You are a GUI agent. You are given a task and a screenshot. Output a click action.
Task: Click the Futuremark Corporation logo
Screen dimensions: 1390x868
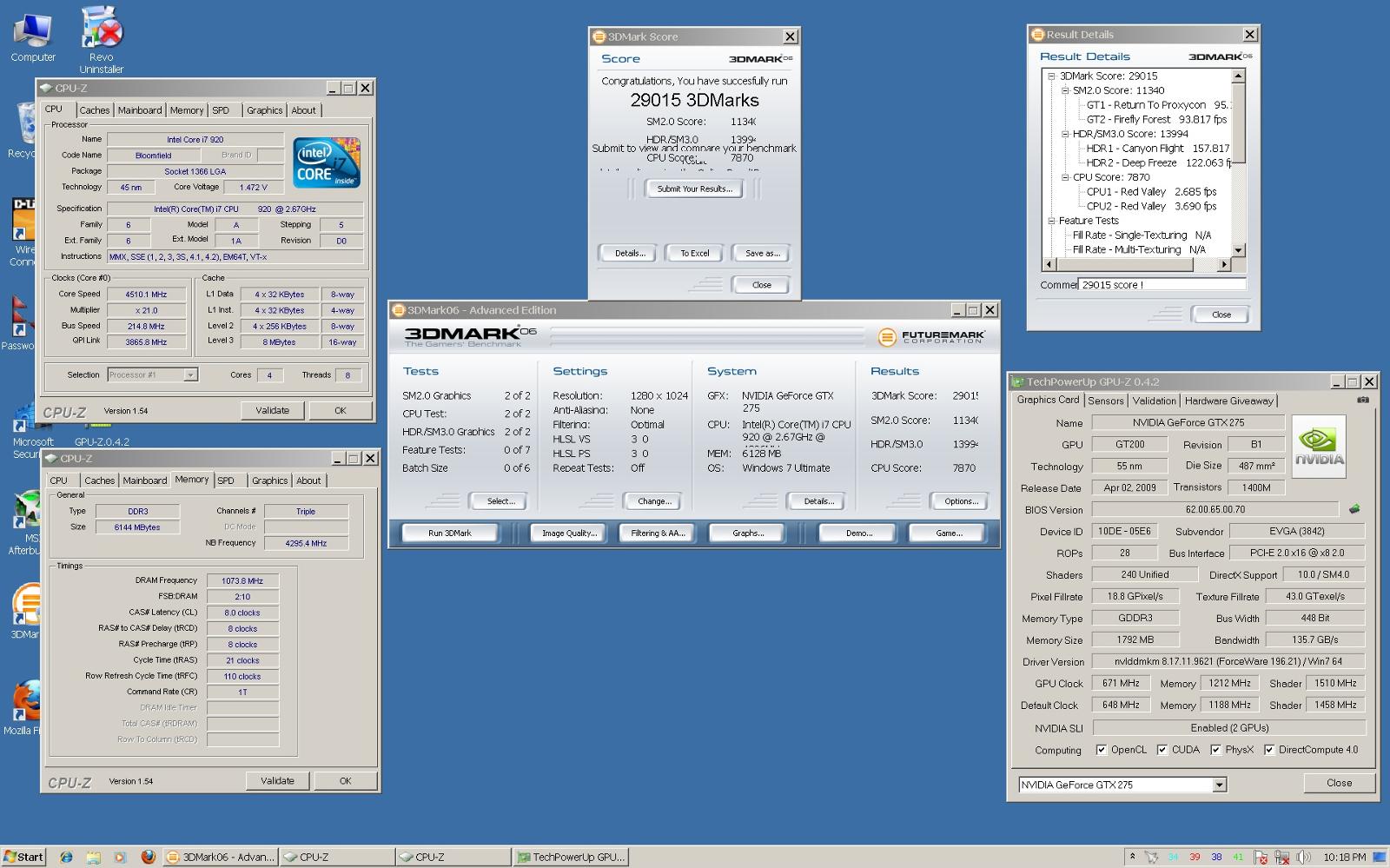(x=931, y=336)
